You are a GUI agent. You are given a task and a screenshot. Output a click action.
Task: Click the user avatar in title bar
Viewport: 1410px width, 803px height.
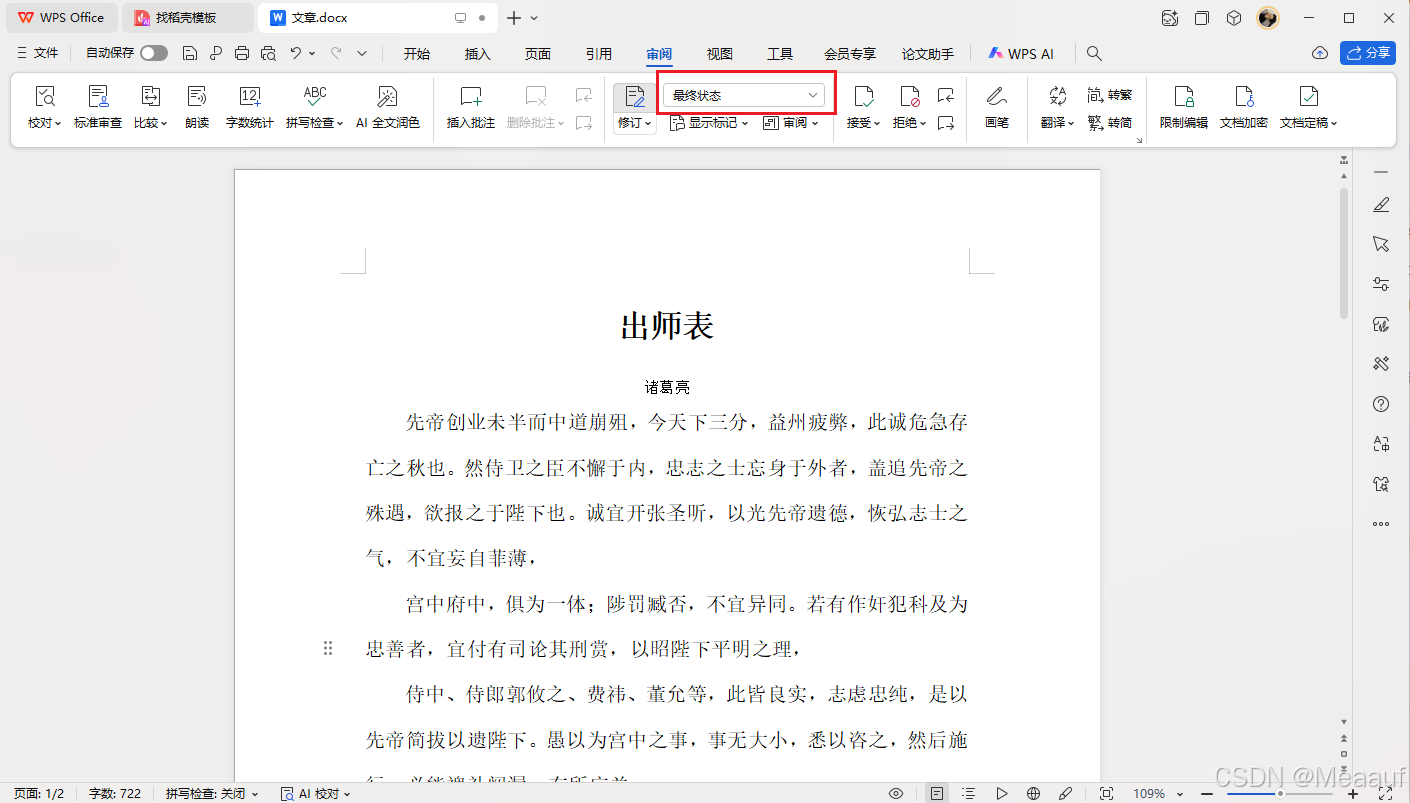[1268, 18]
